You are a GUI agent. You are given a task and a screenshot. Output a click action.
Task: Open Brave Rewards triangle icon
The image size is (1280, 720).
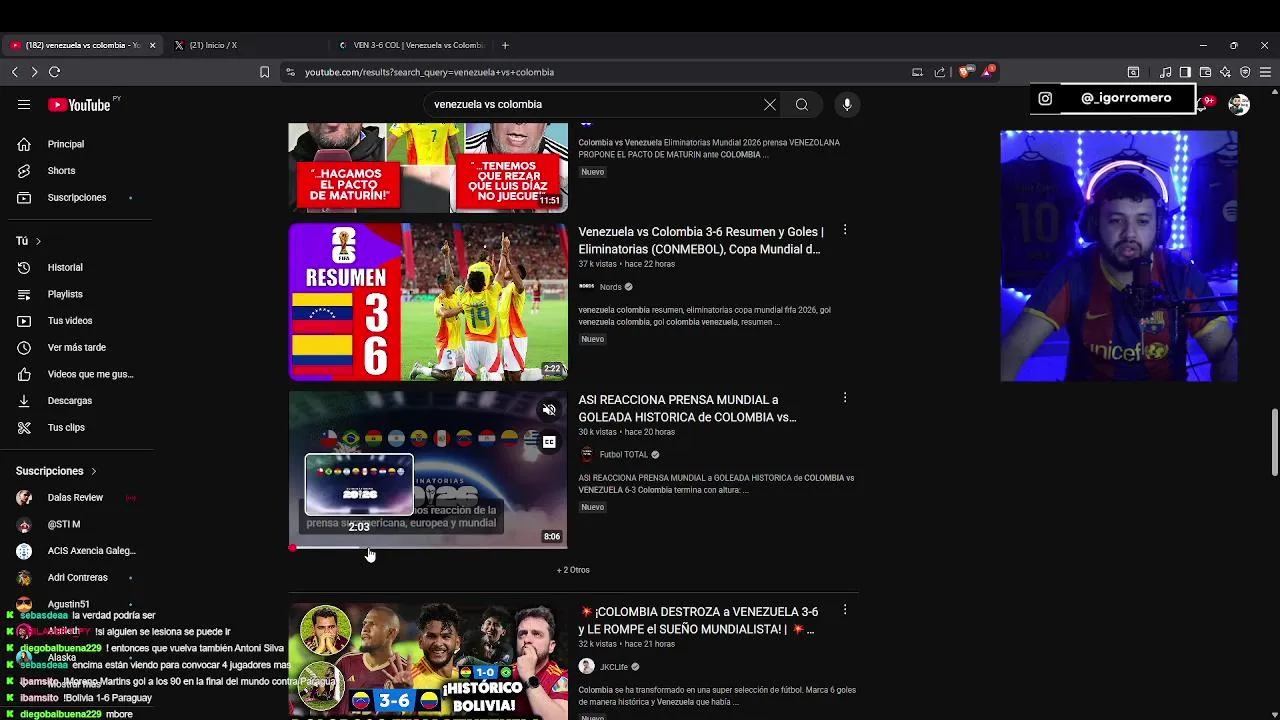pos(988,71)
